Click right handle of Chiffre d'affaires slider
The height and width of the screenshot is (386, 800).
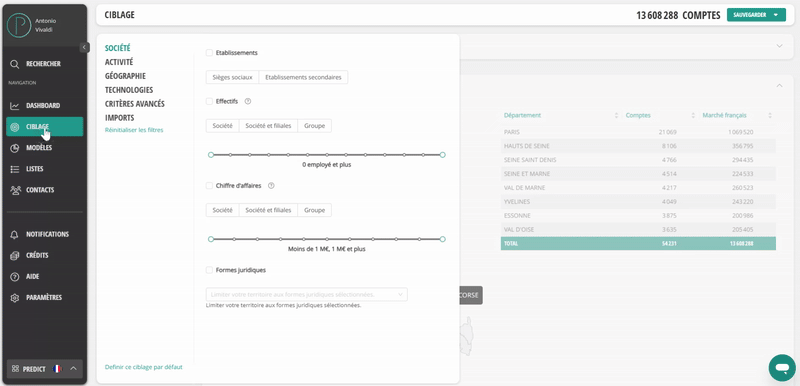pos(442,239)
